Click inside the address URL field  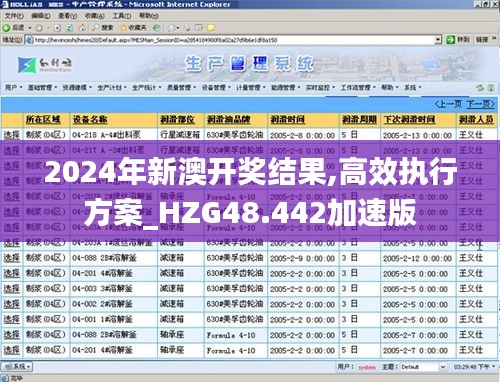[230, 40]
